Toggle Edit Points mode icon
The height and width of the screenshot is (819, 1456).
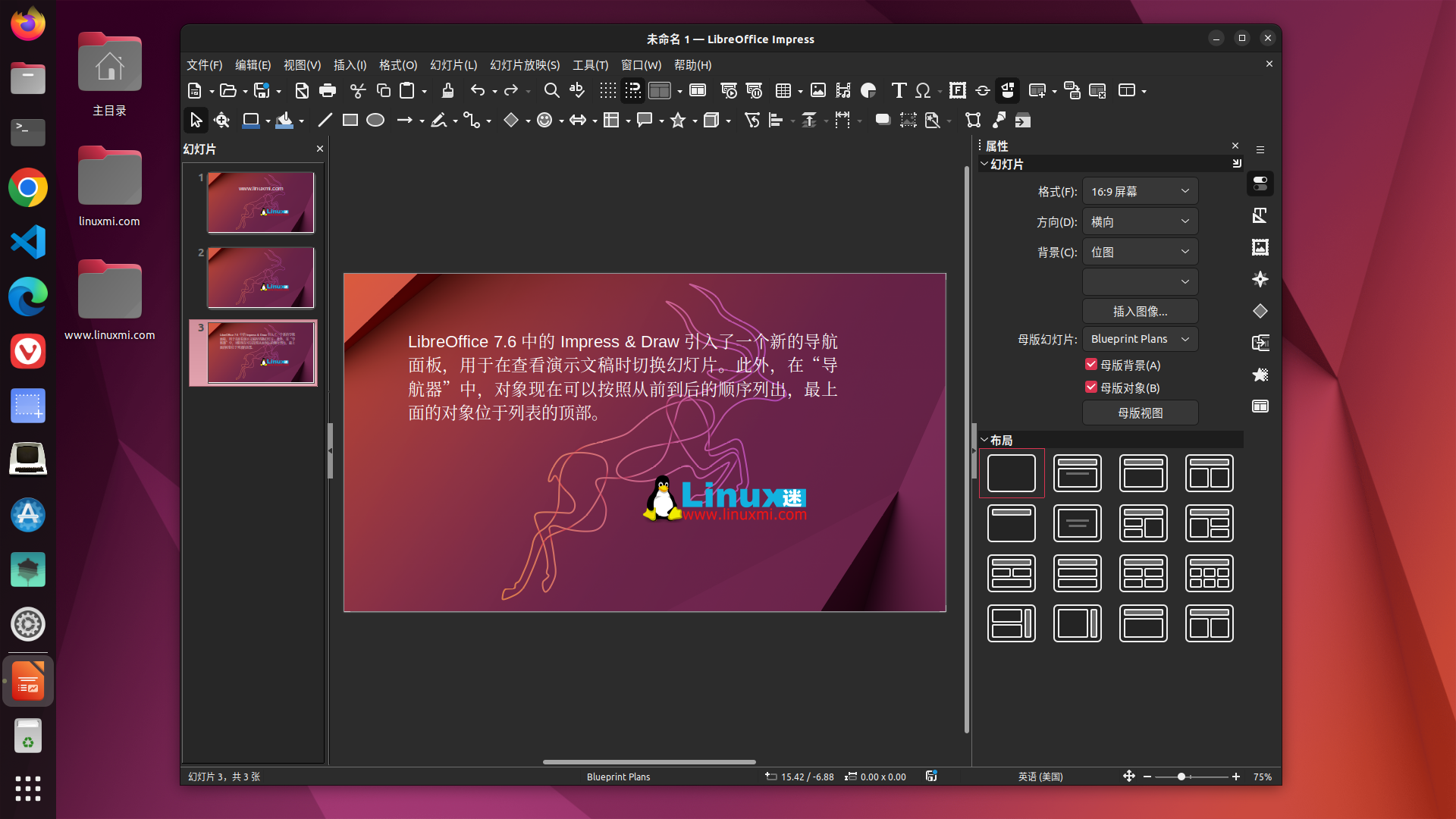(x=973, y=120)
